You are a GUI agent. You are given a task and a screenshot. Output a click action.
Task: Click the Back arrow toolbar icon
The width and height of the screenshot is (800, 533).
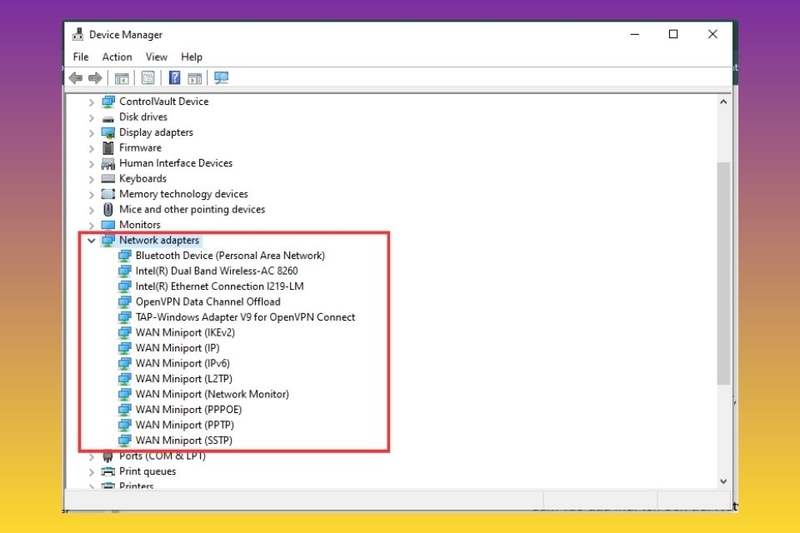click(x=76, y=78)
